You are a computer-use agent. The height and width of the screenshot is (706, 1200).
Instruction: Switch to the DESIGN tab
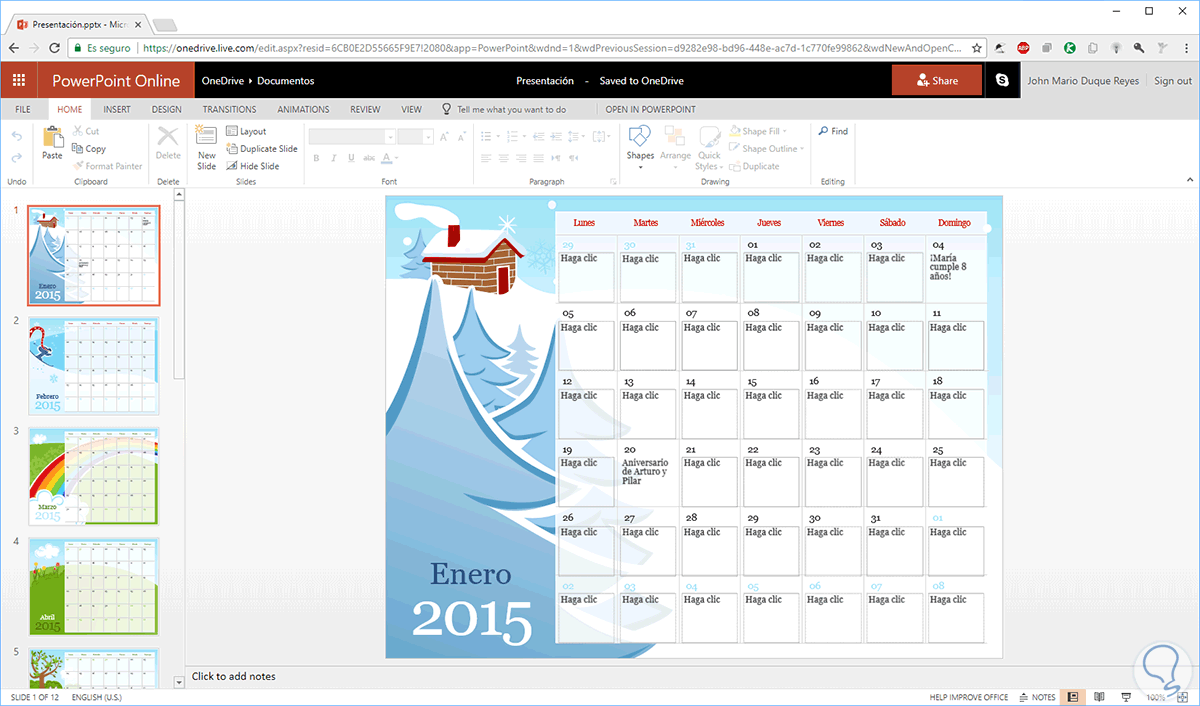[x=167, y=109]
